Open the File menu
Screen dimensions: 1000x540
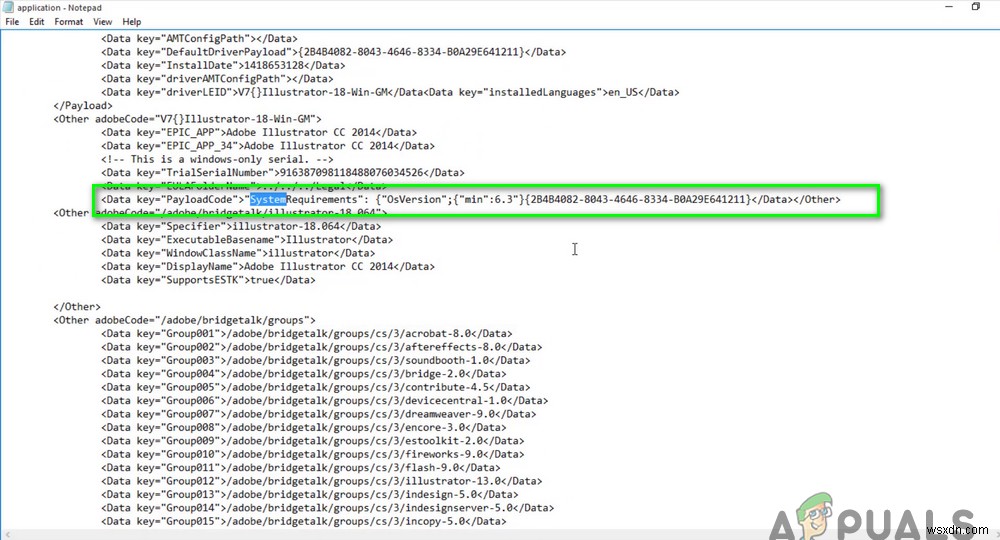pyautogui.click(x=12, y=22)
